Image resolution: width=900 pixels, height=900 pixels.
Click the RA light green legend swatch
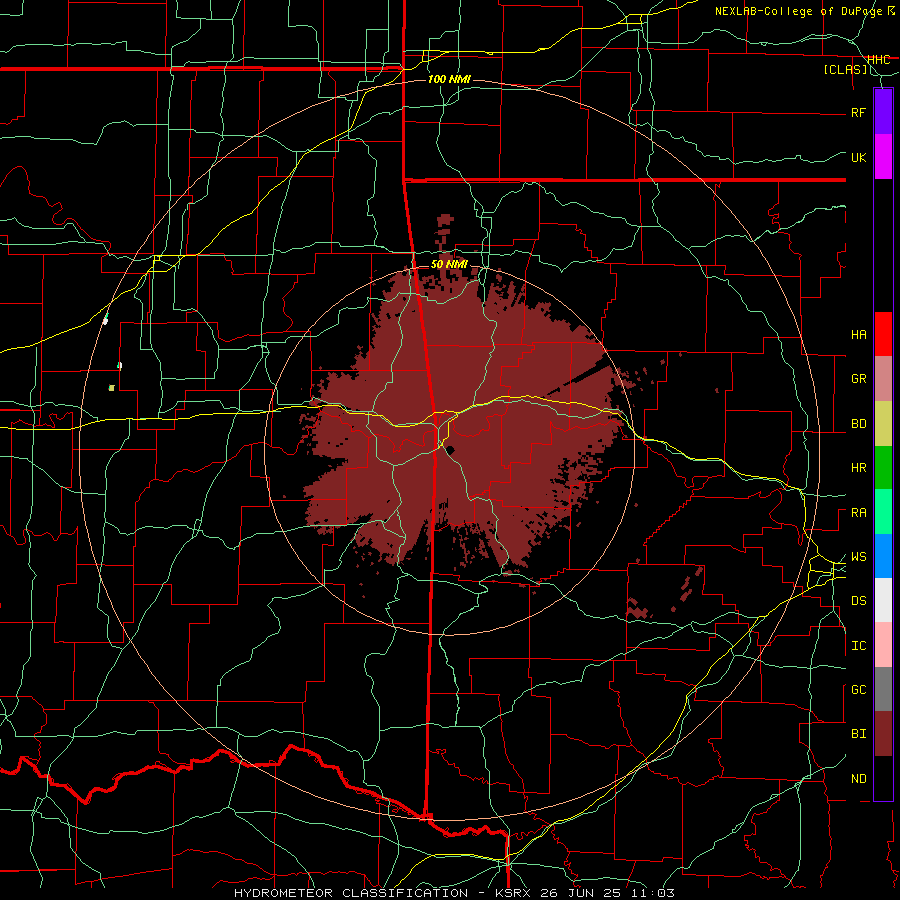click(883, 512)
